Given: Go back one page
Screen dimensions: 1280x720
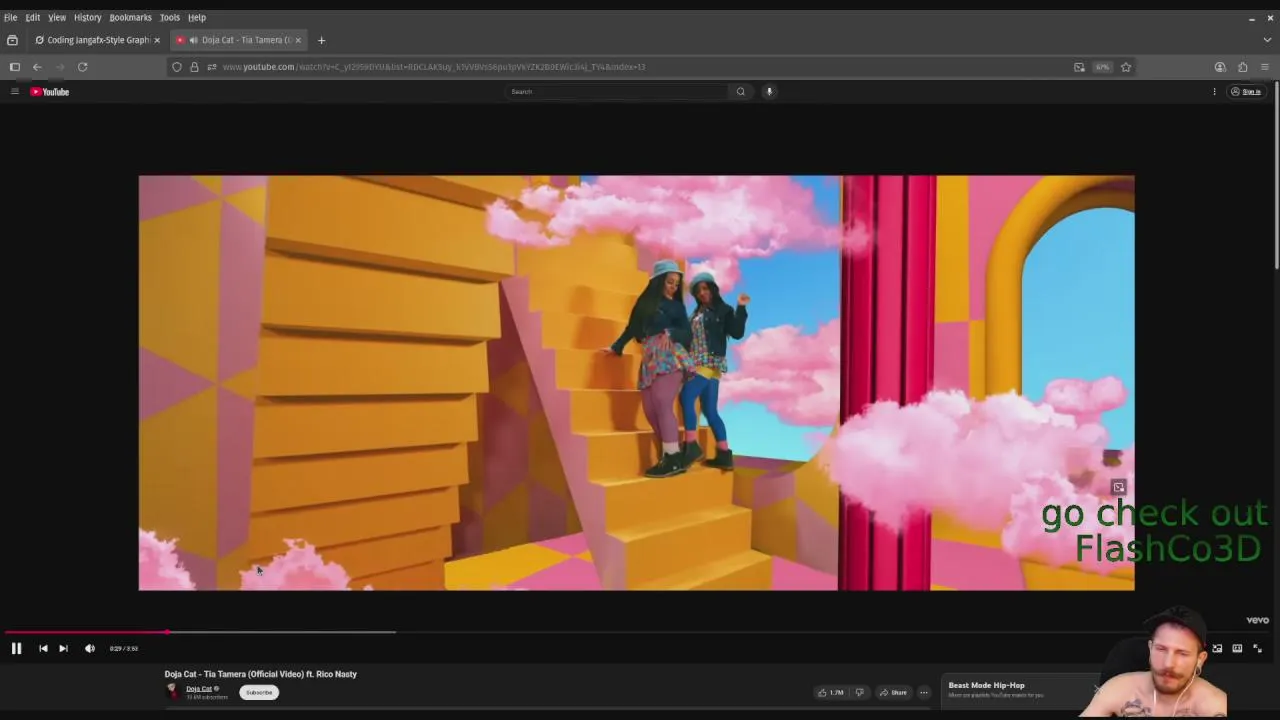Looking at the screenshot, I should pyautogui.click(x=37, y=67).
